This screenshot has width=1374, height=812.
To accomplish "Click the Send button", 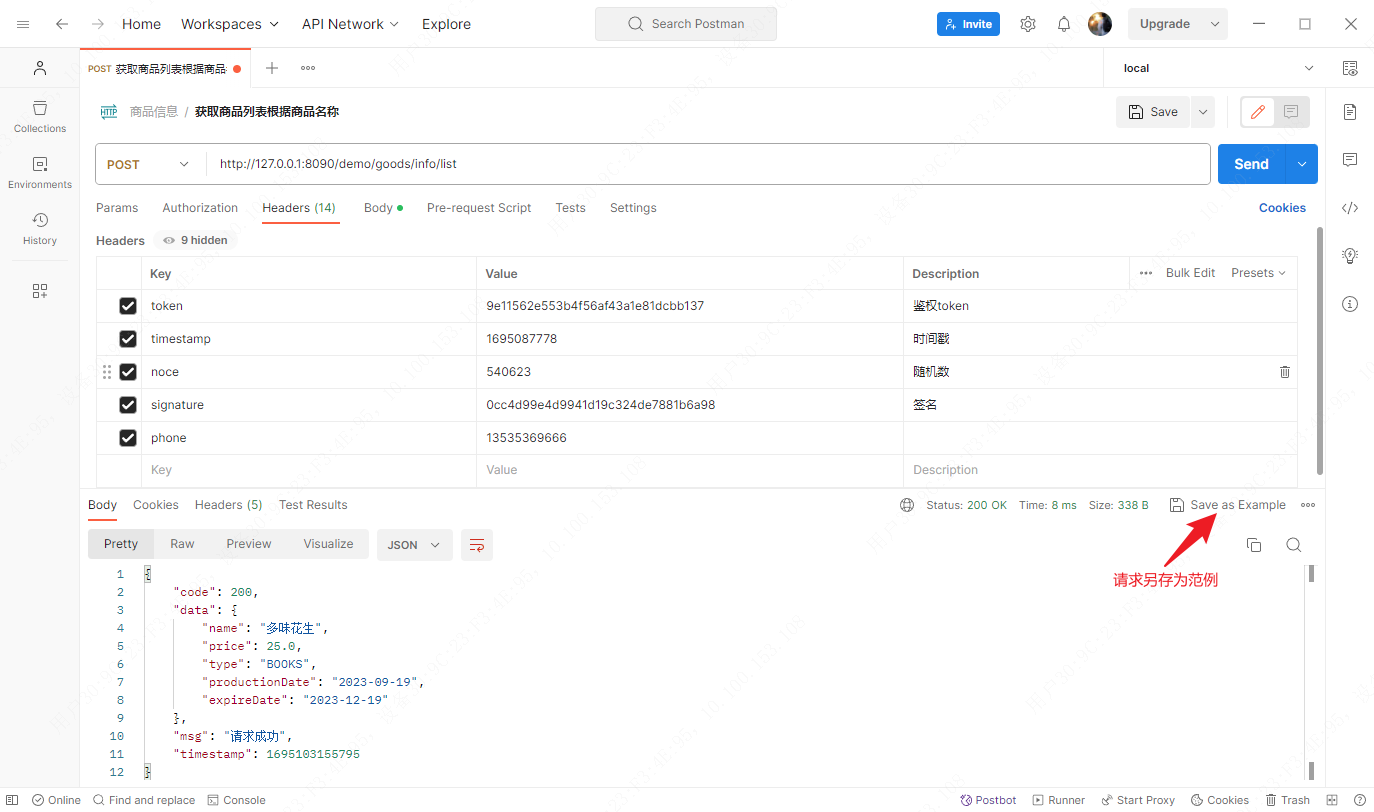I will pyautogui.click(x=1251, y=164).
